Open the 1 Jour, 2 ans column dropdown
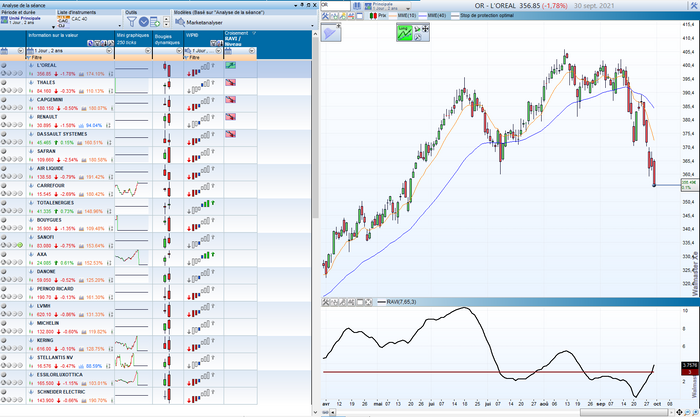The height and width of the screenshot is (417, 700). [109, 51]
